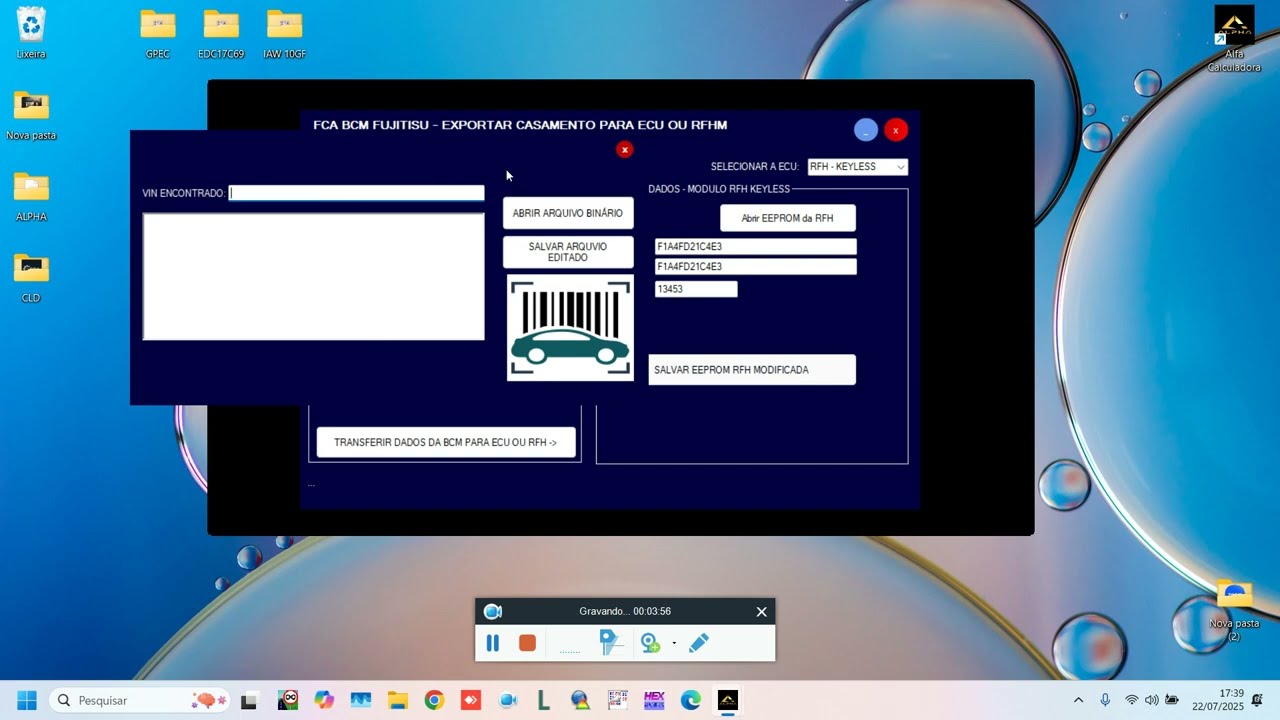Expand the webcam options arrow in recorder
1280x720 pixels.
click(x=674, y=643)
